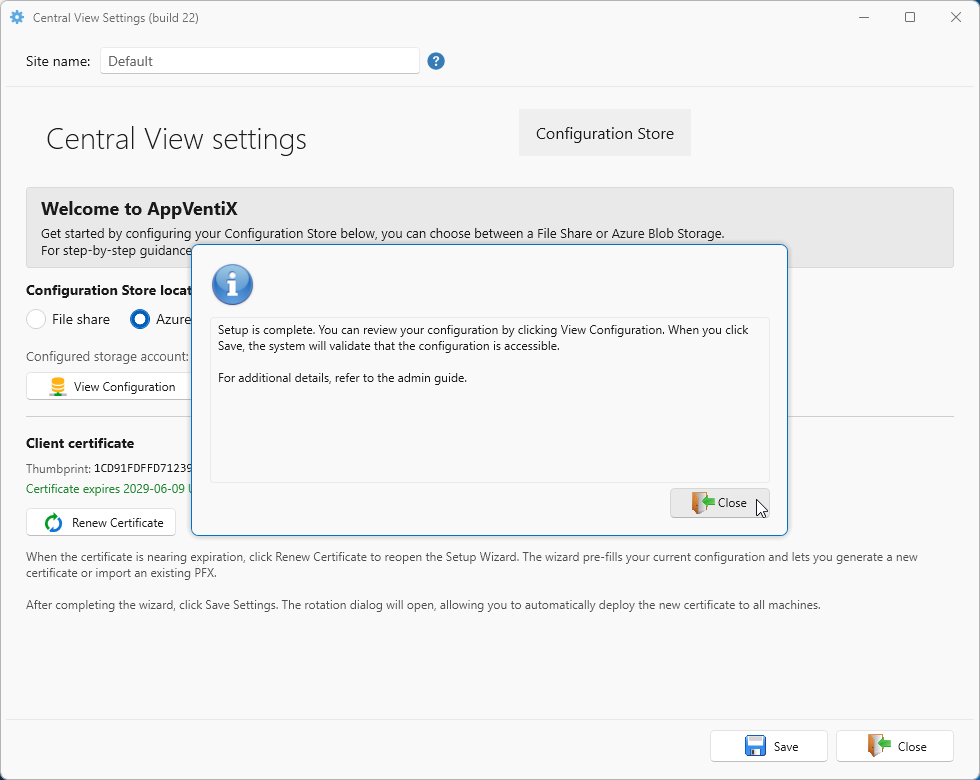The width and height of the screenshot is (980, 780).
Task: Click the door icon on the bottom Close button
Action: [879, 746]
